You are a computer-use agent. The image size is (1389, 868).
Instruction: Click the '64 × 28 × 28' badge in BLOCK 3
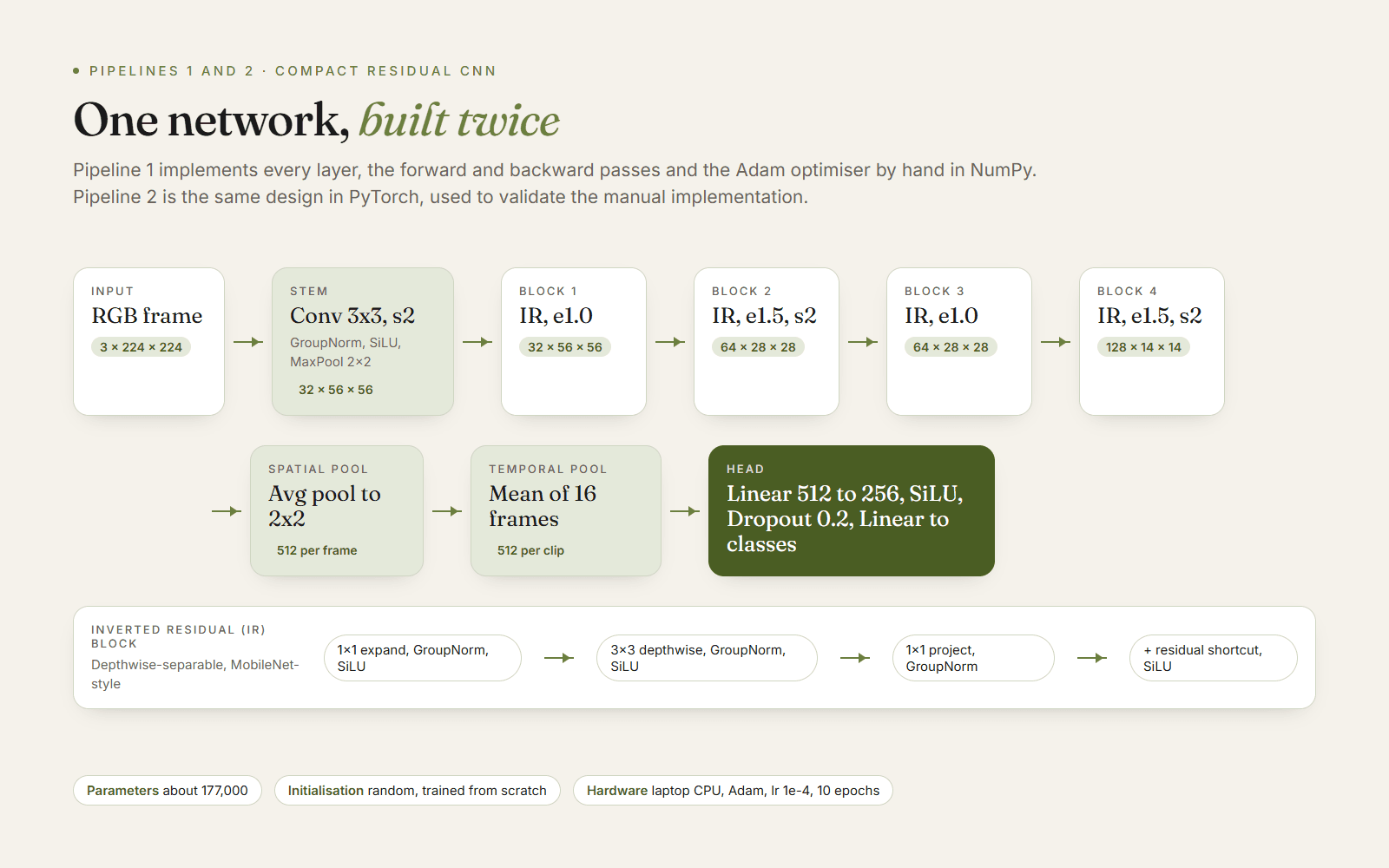coord(951,347)
